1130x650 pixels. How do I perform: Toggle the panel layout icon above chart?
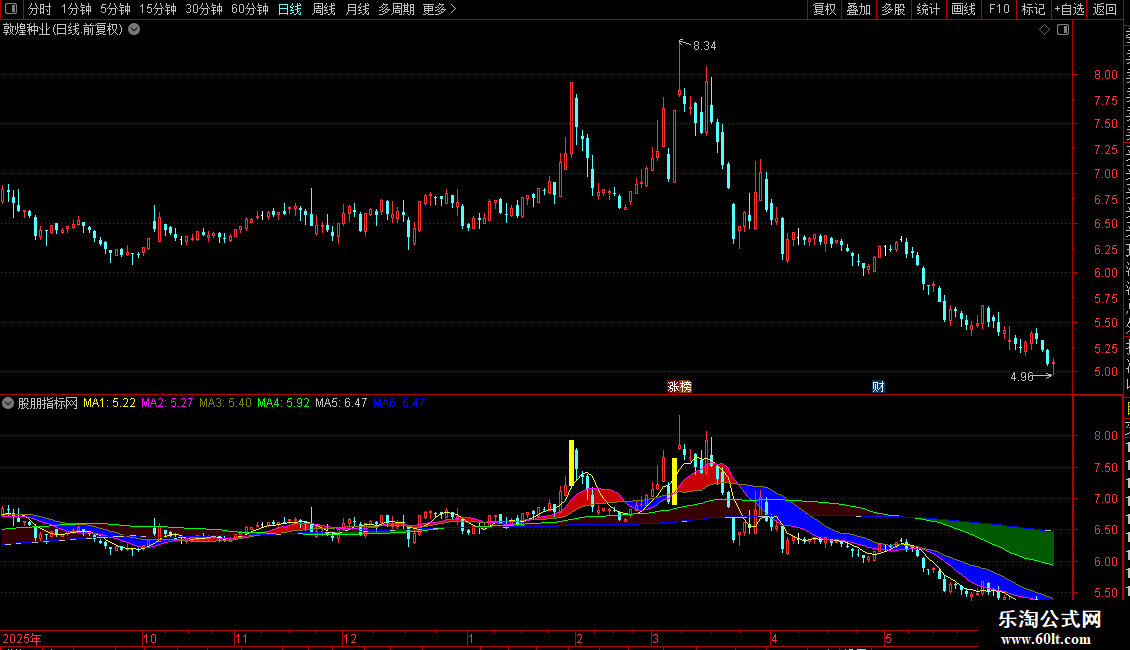[1063, 30]
